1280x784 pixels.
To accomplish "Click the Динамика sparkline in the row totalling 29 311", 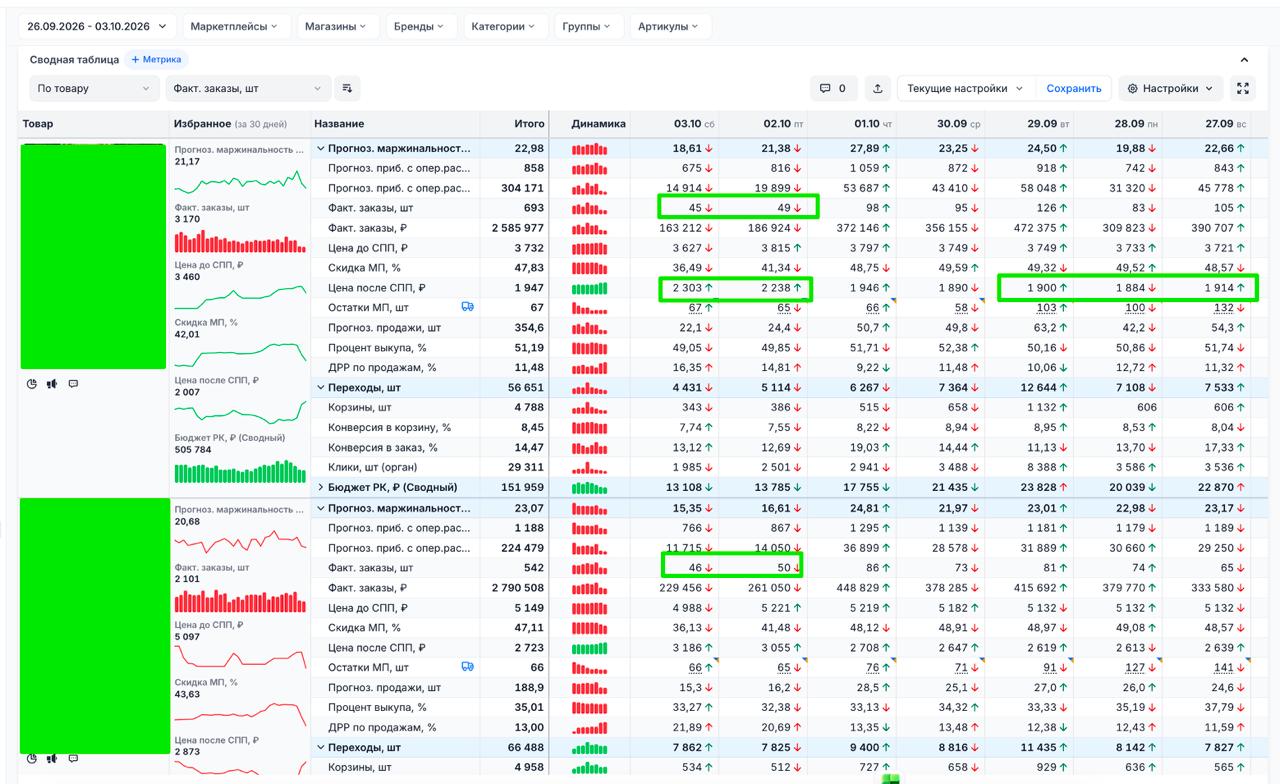I will pos(590,467).
